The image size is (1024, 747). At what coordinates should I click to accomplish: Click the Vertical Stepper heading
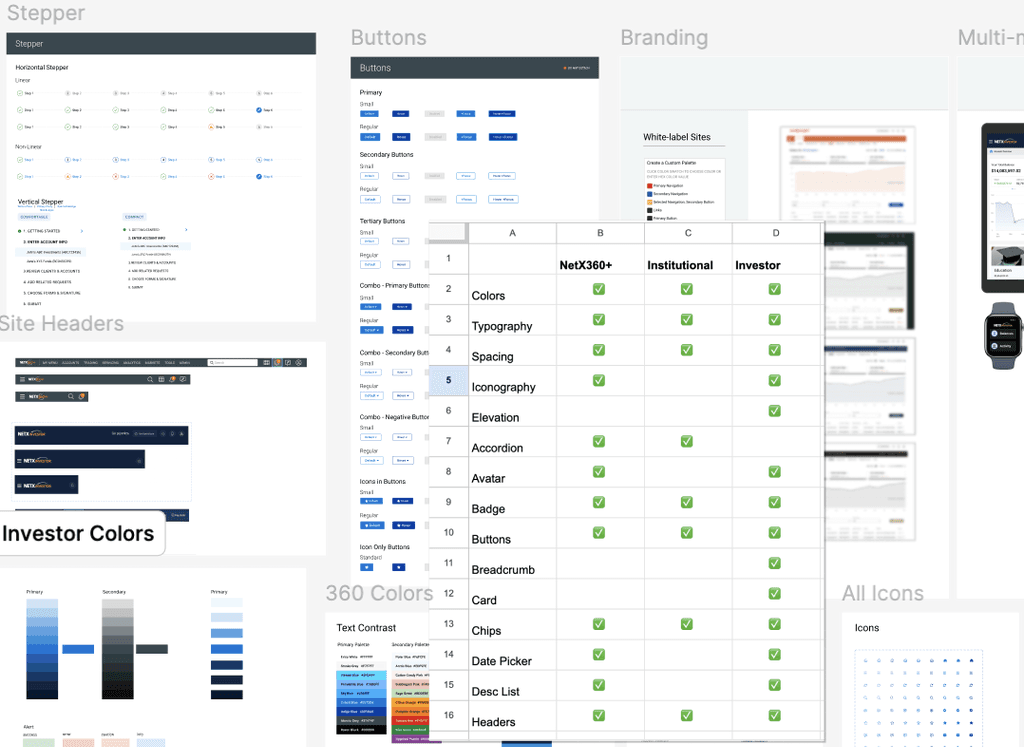tap(40, 202)
